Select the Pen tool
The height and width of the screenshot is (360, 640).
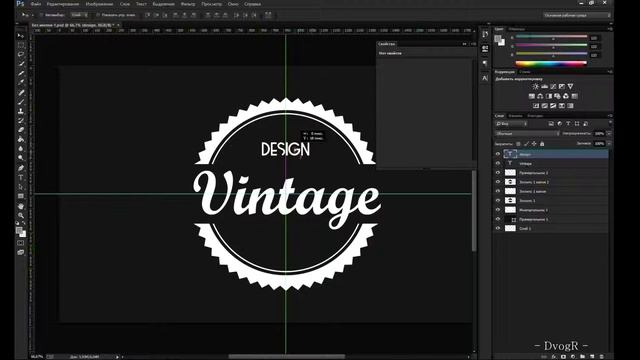tap(21, 168)
